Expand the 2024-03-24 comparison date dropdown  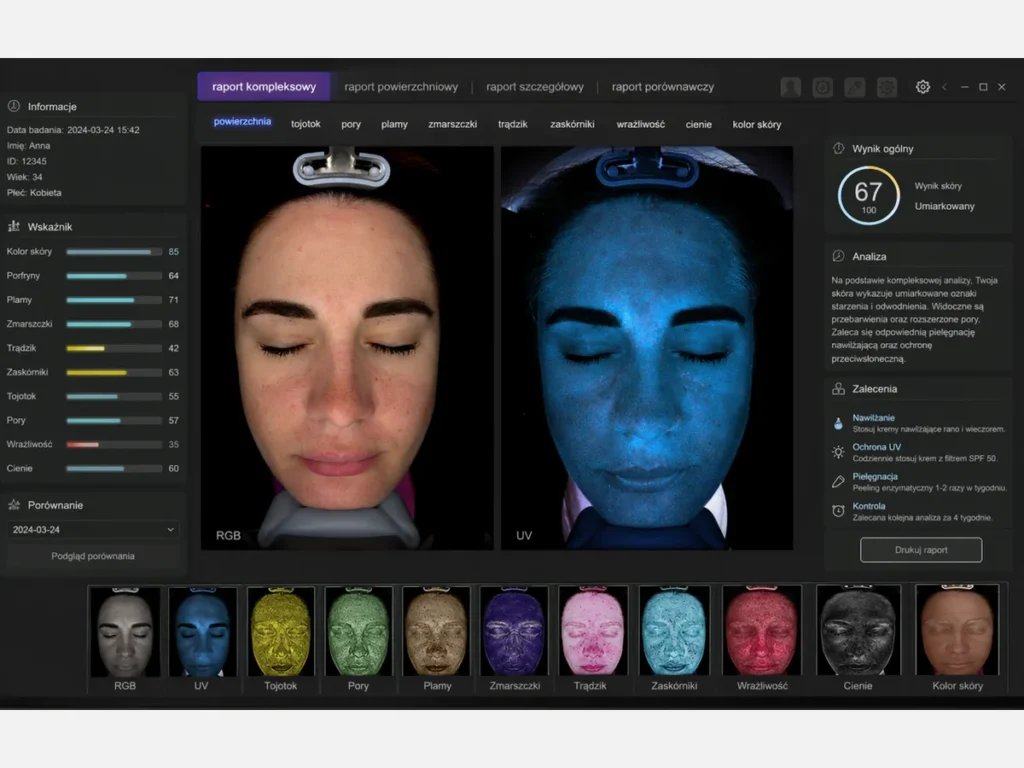point(93,530)
